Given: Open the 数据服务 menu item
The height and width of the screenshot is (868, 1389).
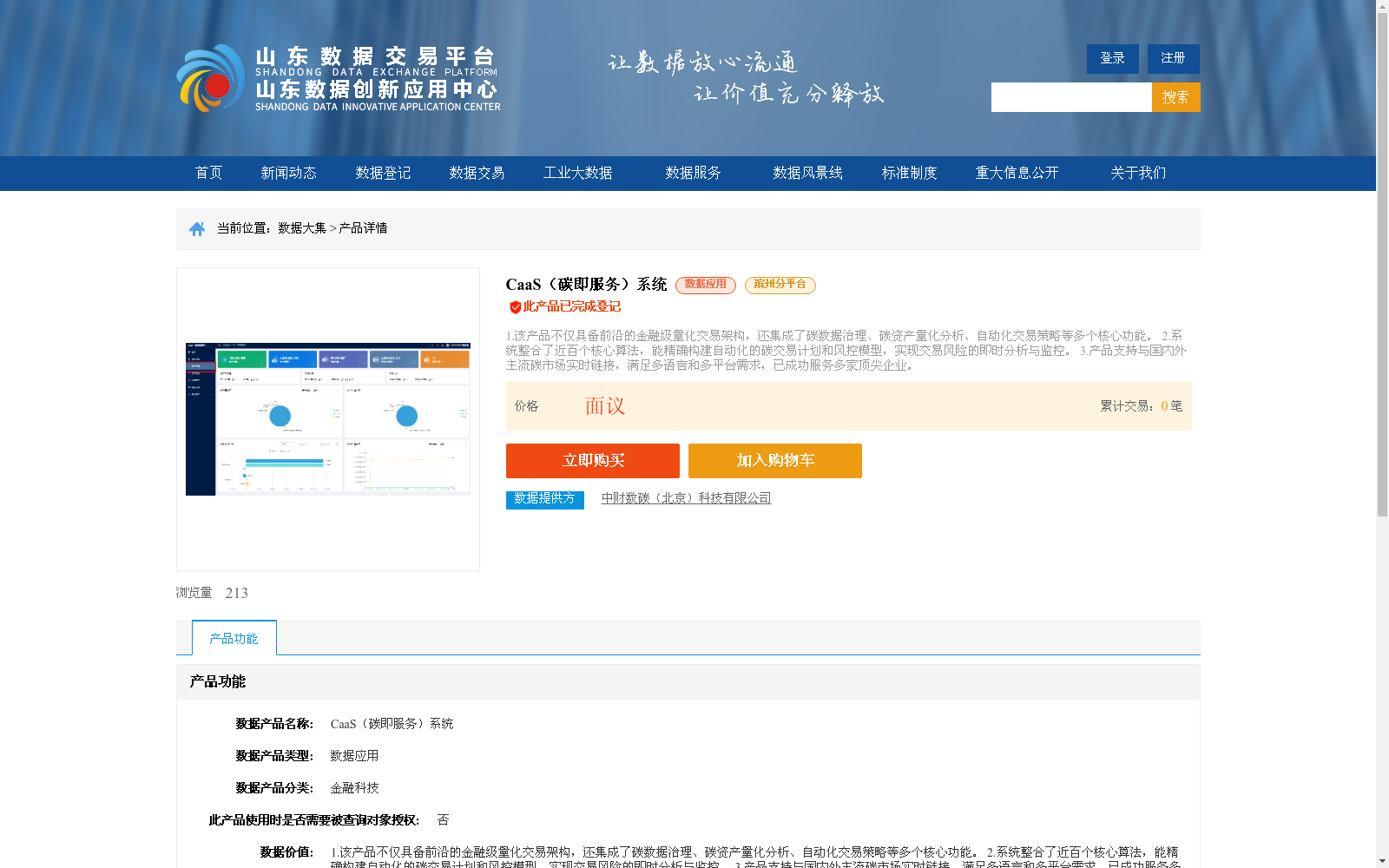Looking at the screenshot, I should pos(693,173).
